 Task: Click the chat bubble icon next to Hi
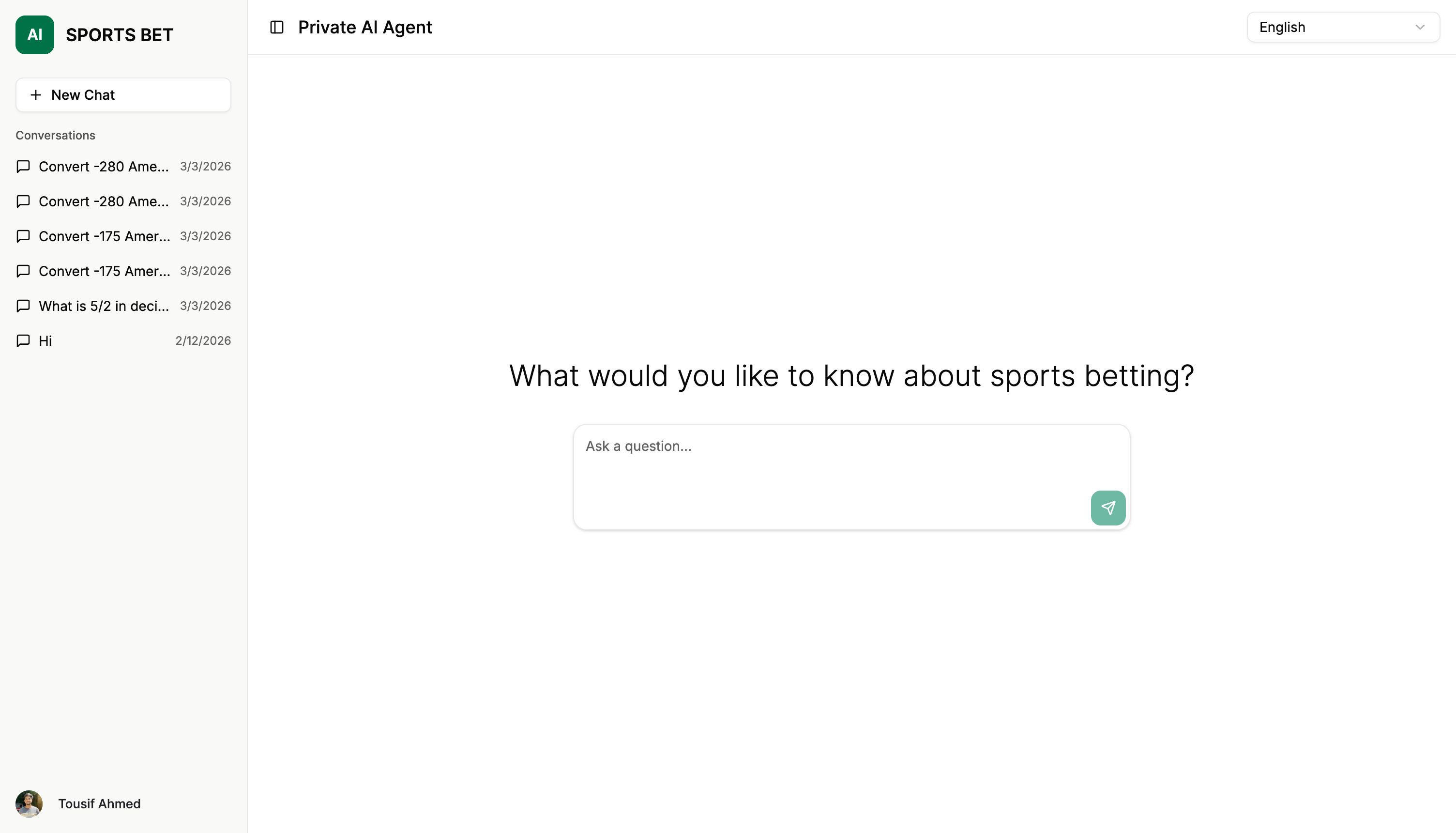22,340
